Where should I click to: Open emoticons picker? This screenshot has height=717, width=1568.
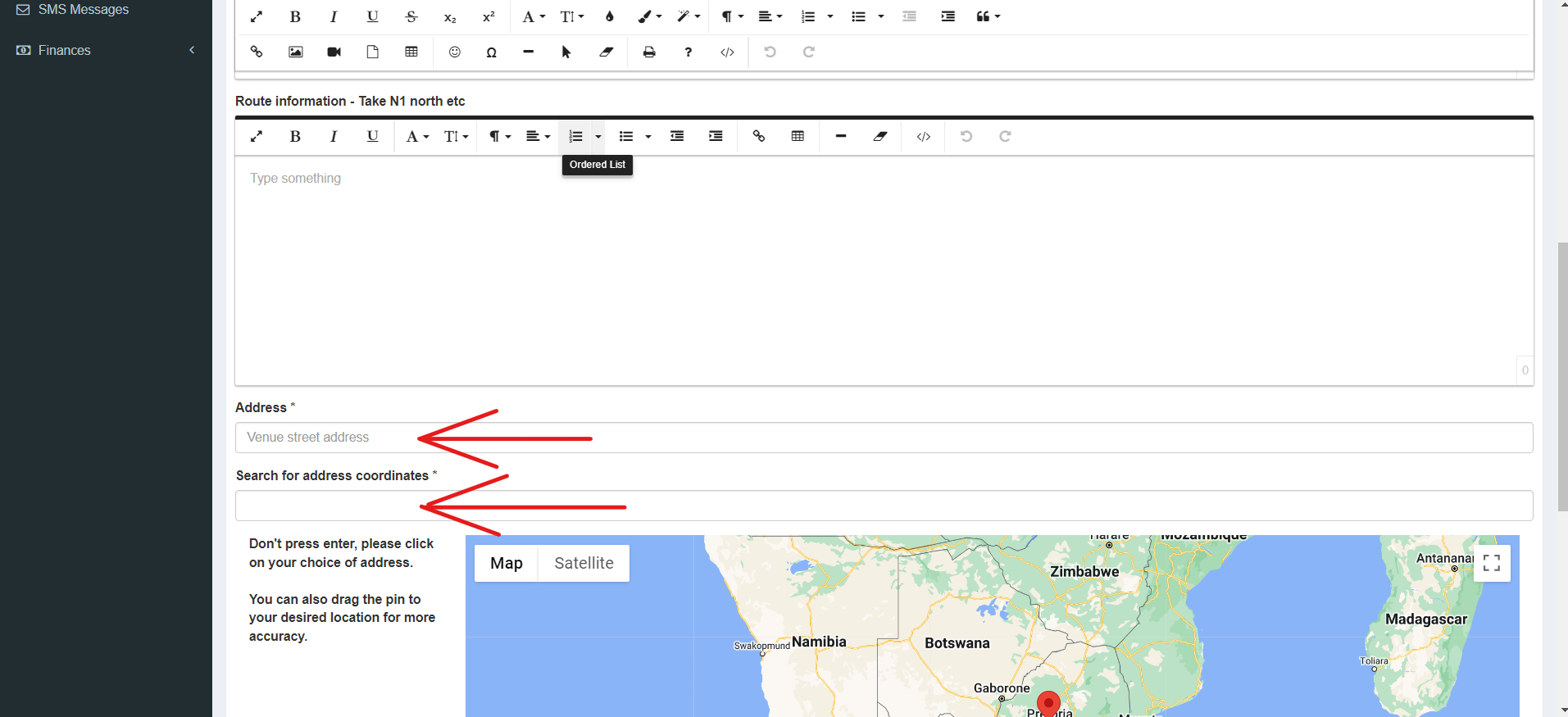(x=455, y=52)
